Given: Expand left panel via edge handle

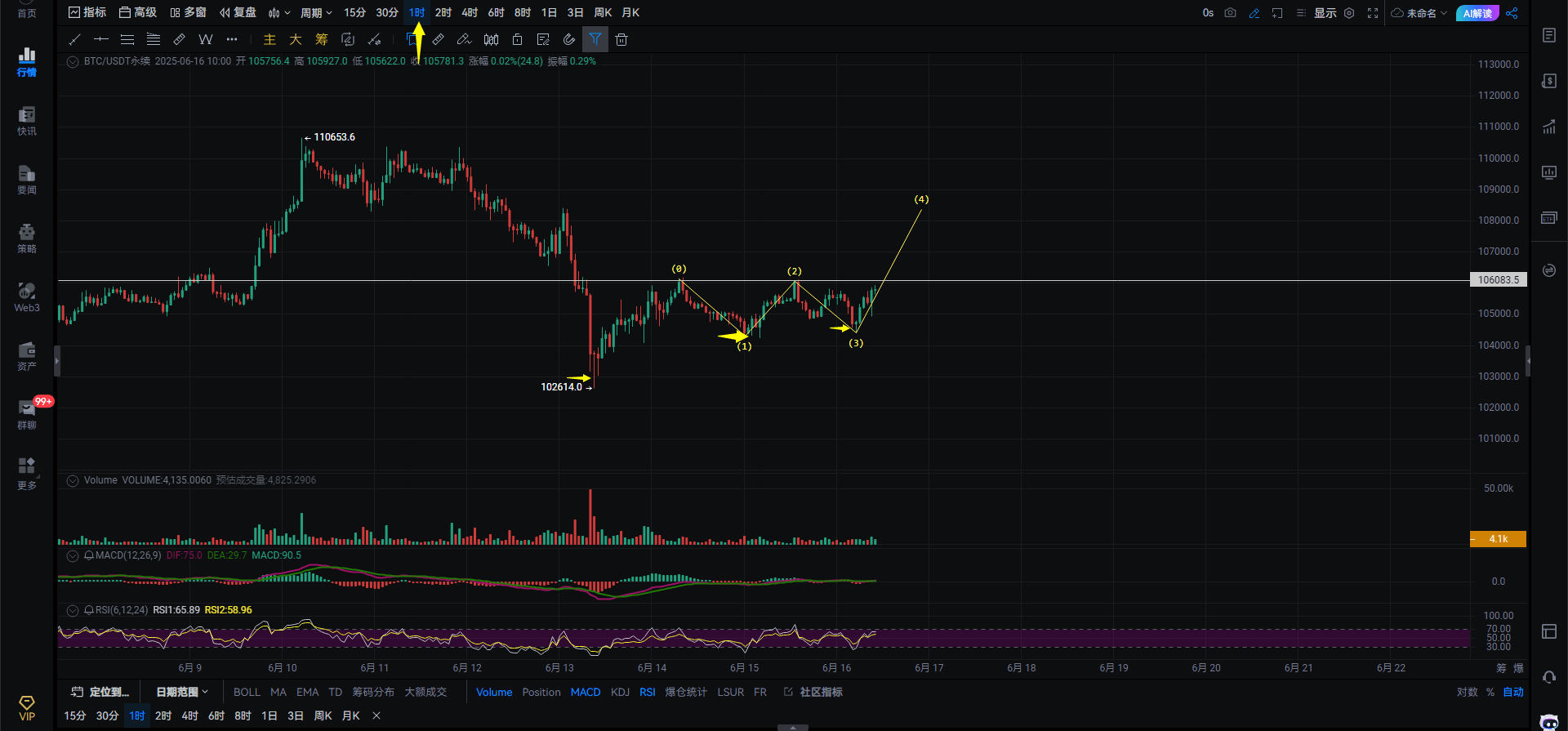Looking at the screenshot, I should pos(57,360).
